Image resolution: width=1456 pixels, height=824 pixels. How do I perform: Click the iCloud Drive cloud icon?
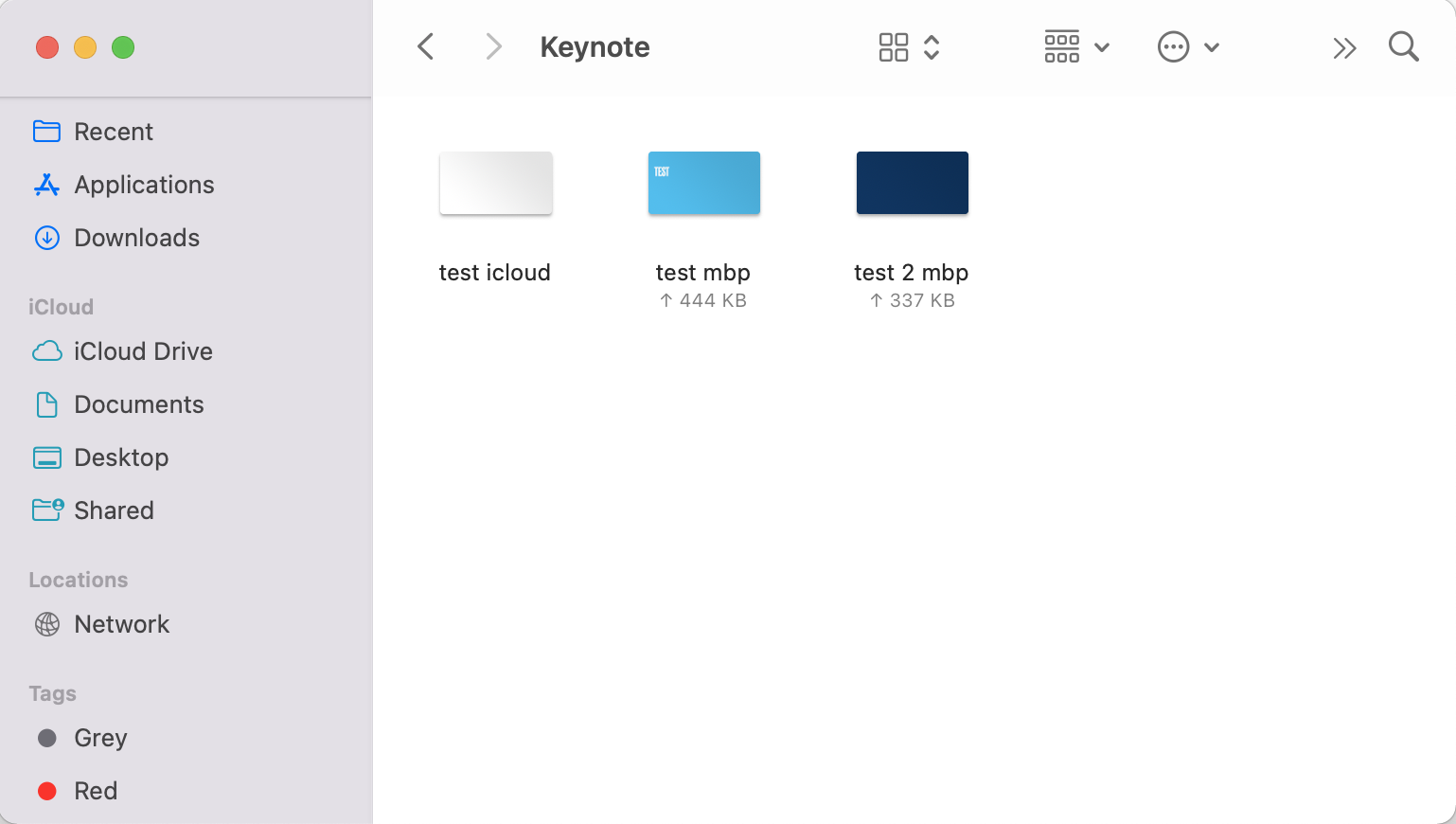point(47,351)
